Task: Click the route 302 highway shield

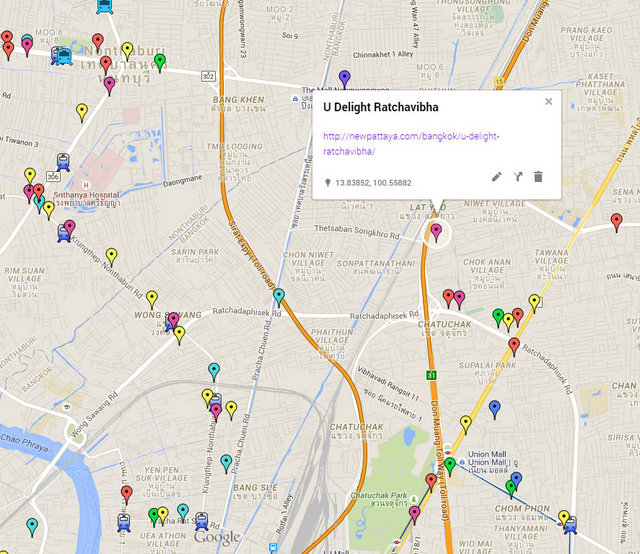Action: tap(208, 76)
